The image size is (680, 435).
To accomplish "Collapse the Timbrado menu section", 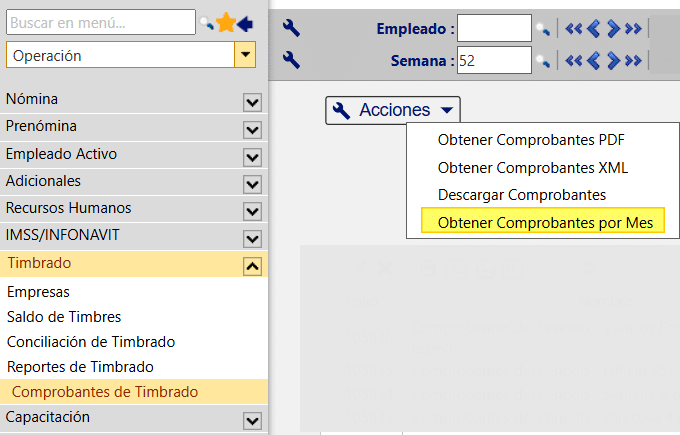I will coord(252,265).
